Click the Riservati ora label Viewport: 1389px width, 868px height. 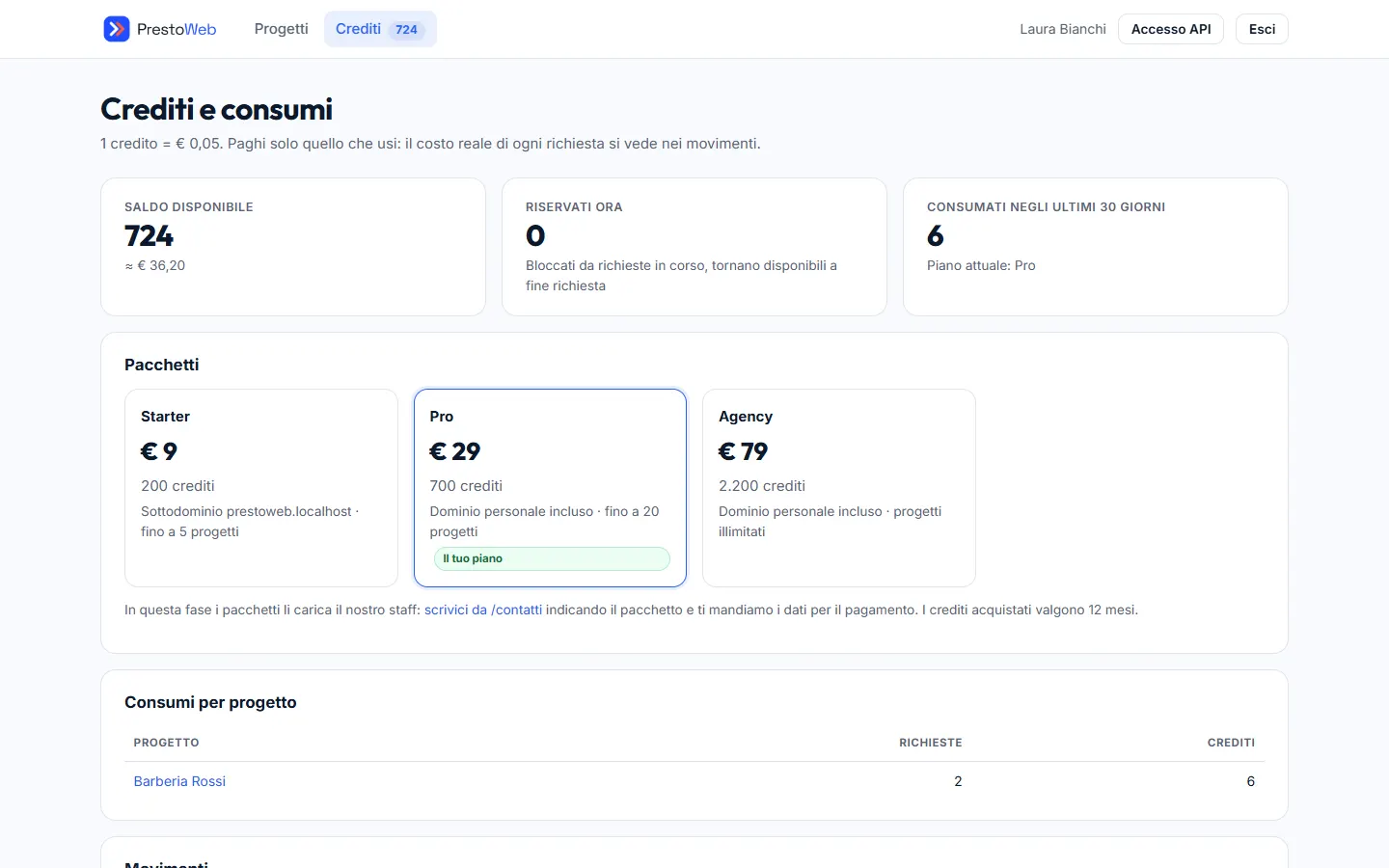[x=574, y=207]
